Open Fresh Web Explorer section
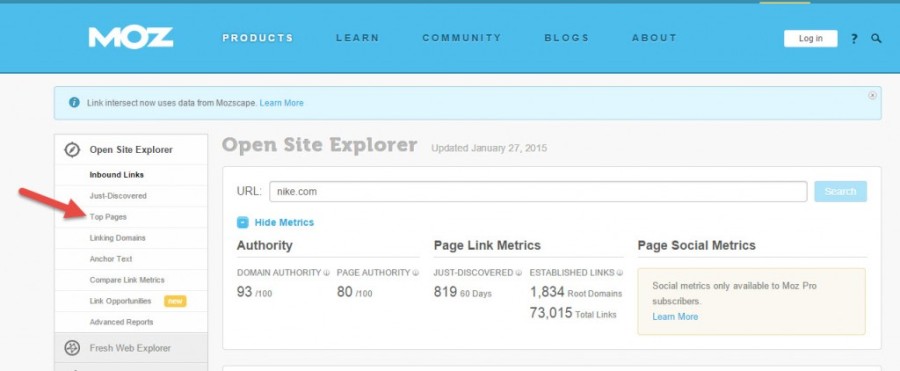900x371 pixels. [x=131, y=348]
